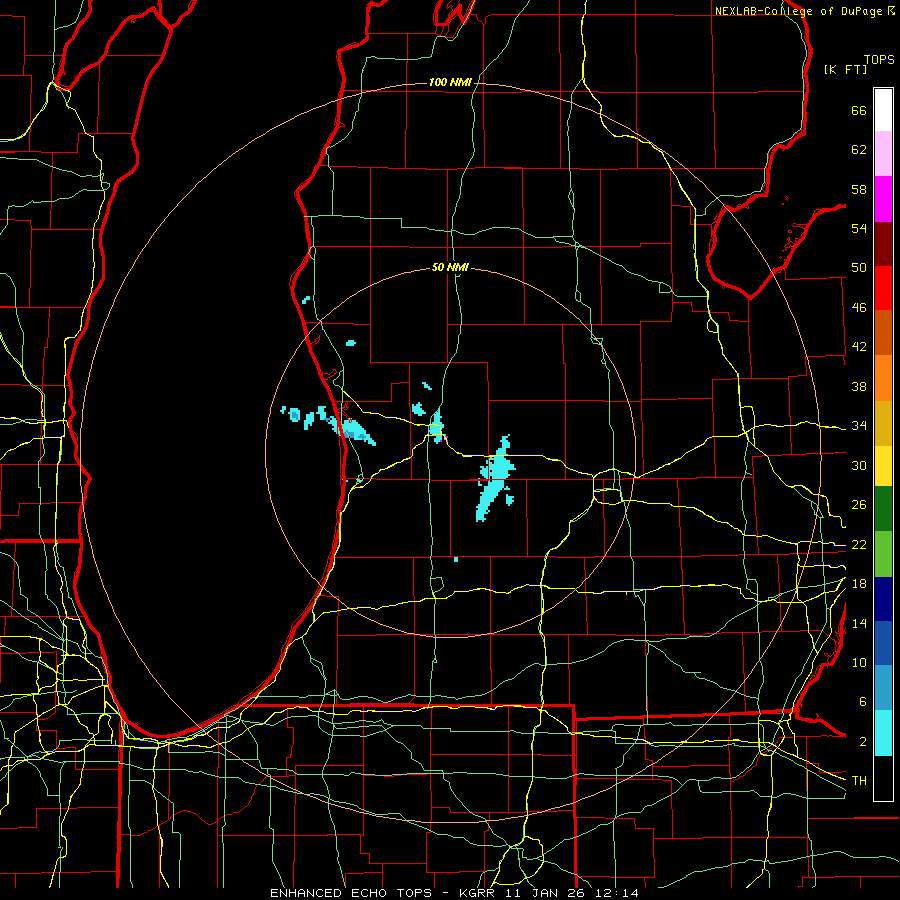
Task: Click the light green 22 kft legend swatch
Action: click(883, 553)
